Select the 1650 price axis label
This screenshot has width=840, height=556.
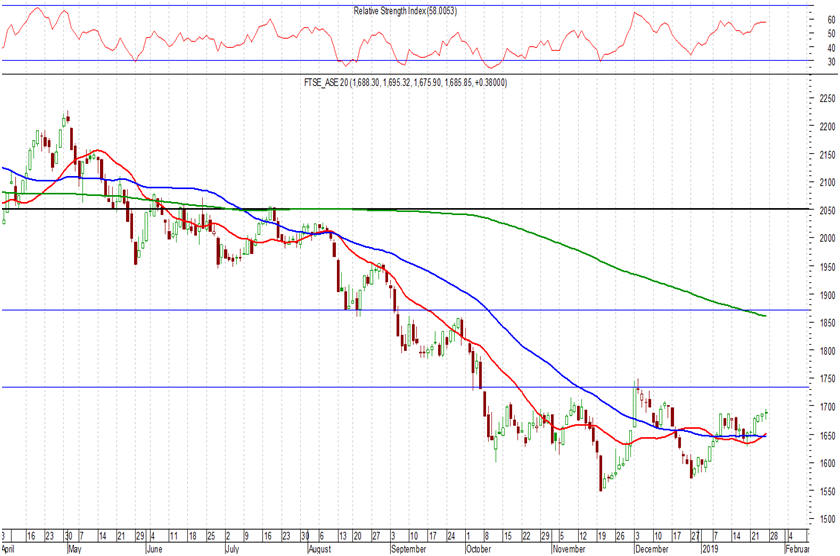point(827,435)
